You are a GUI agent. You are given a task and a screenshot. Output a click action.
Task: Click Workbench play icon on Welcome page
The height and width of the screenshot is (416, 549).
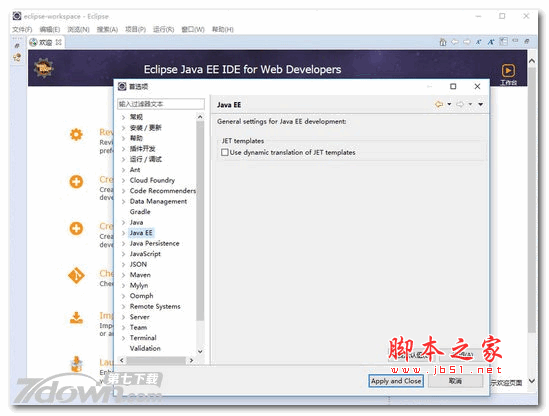pos(508,71)
